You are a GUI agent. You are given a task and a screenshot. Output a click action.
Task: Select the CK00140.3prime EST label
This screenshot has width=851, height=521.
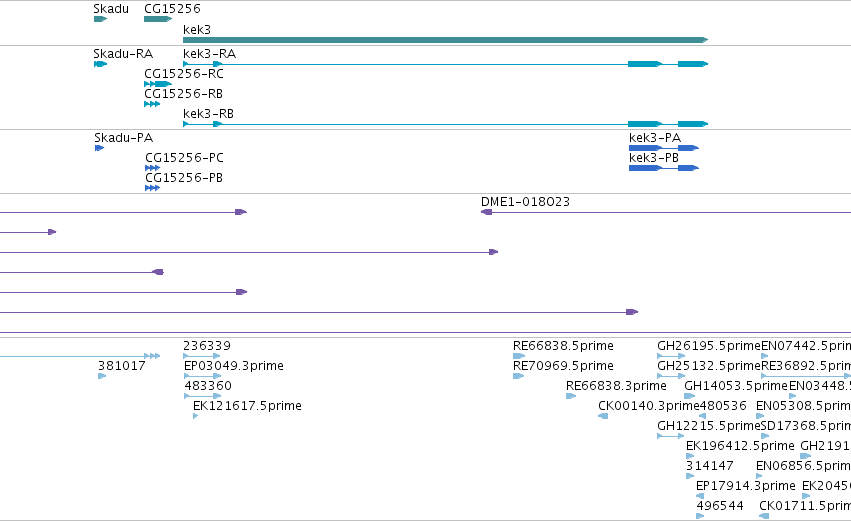click(649, 406)
